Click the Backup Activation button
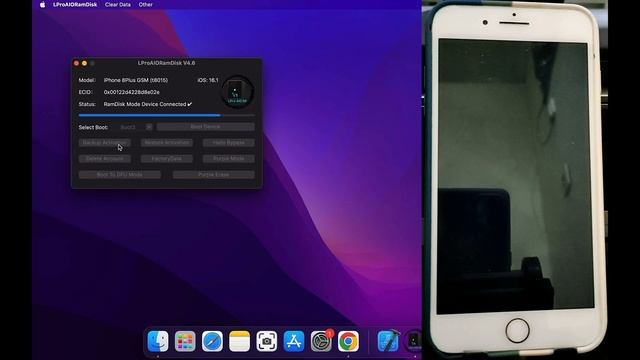The image size is (640, 360). pos(104,142)
